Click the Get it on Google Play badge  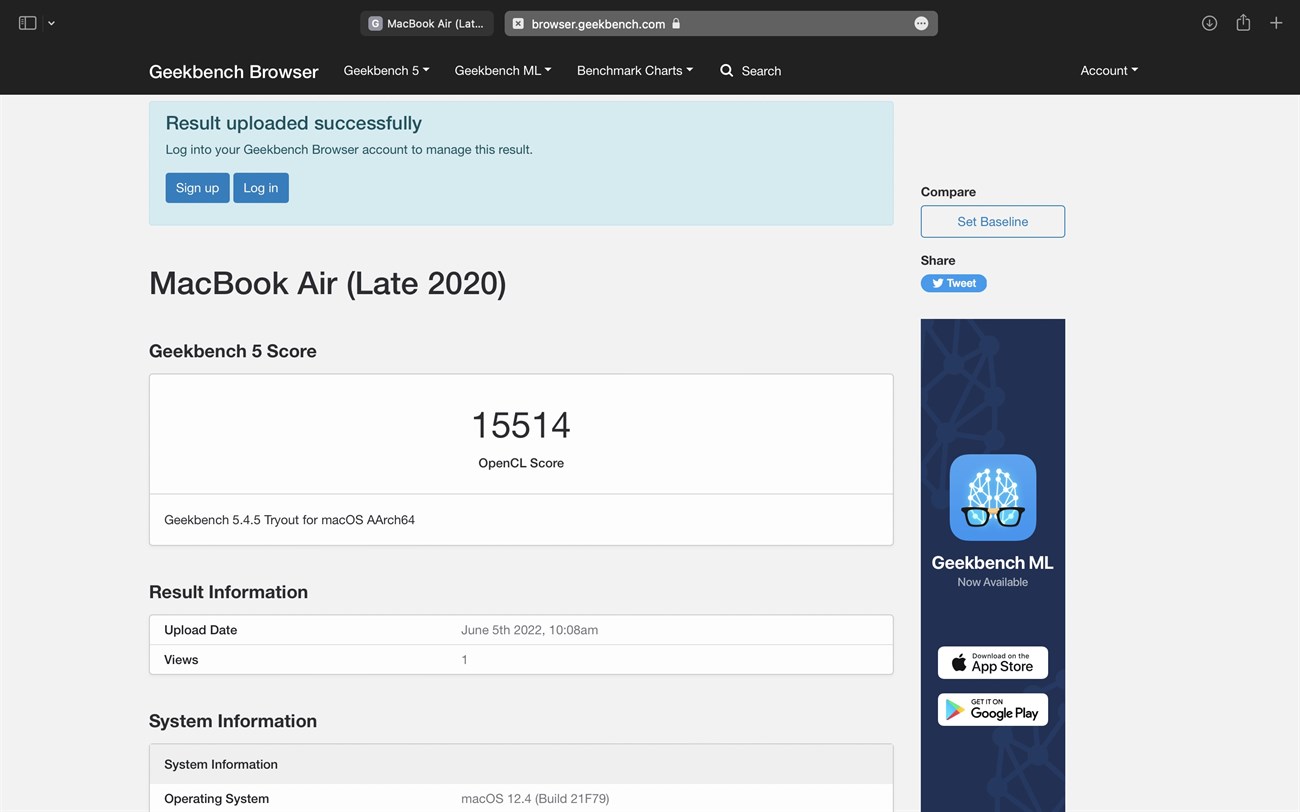coord(993,709)
